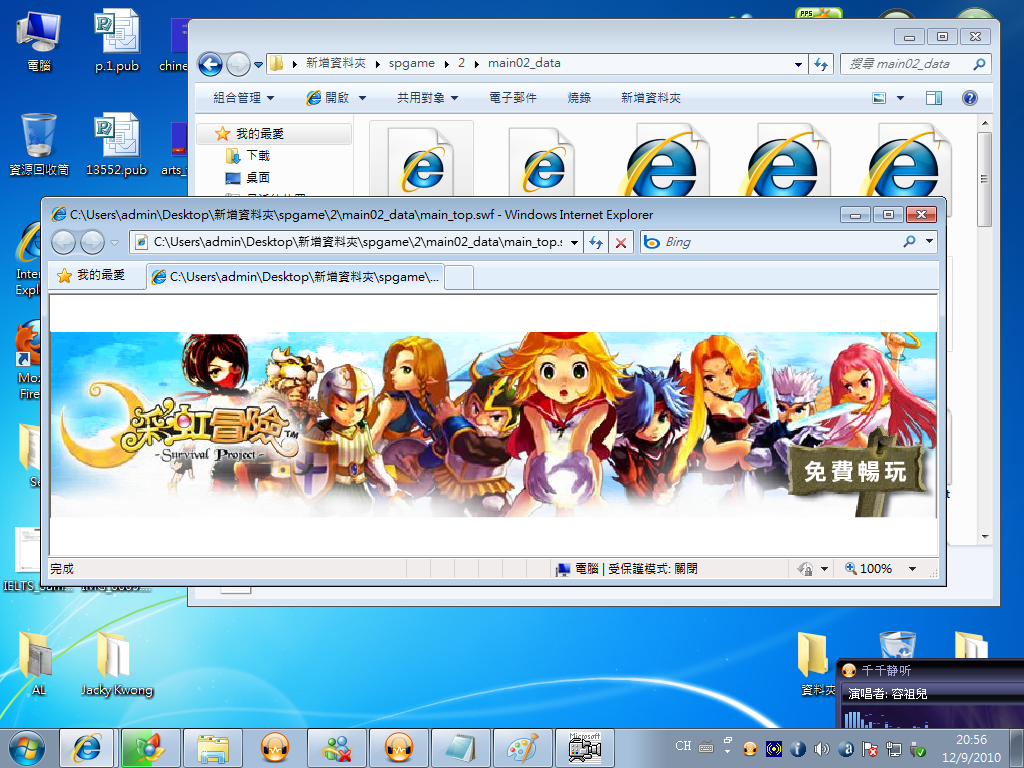The width and height of the screenshot is (1024, 768).
Task: Click 'main02_data' in Explorer breadcrumb path
Action: tap(524, 63)
